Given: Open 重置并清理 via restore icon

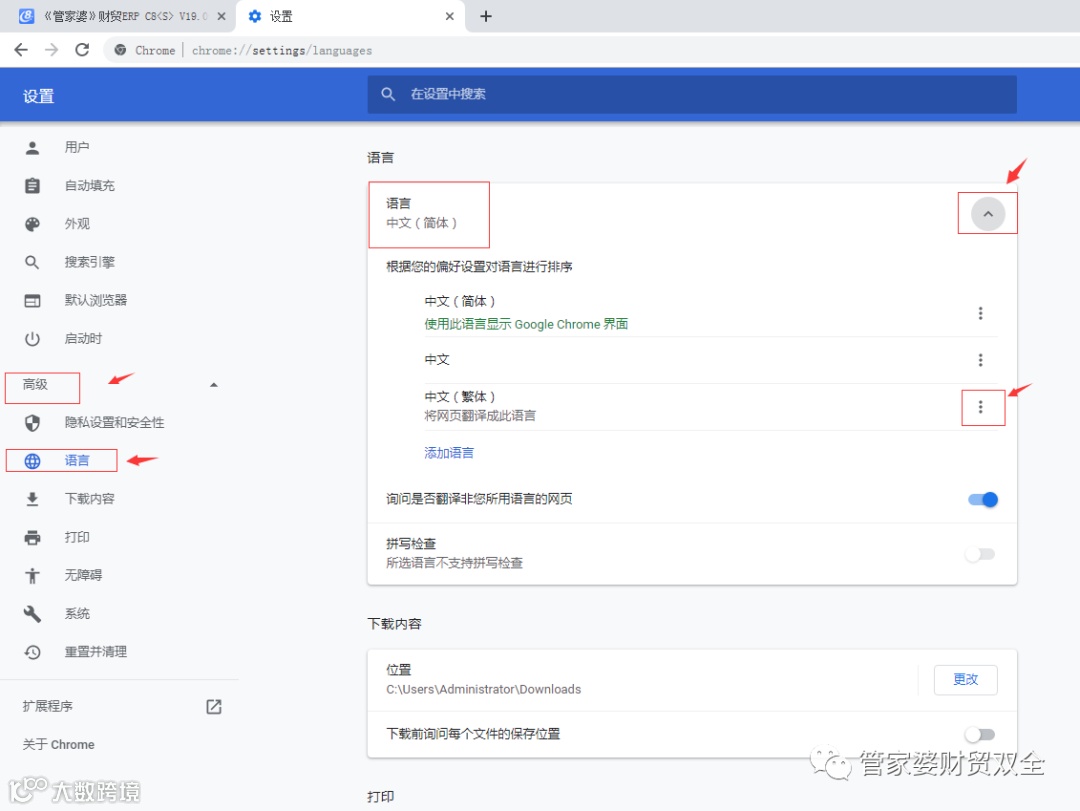Looking at the screenshot, I should 32,652.
